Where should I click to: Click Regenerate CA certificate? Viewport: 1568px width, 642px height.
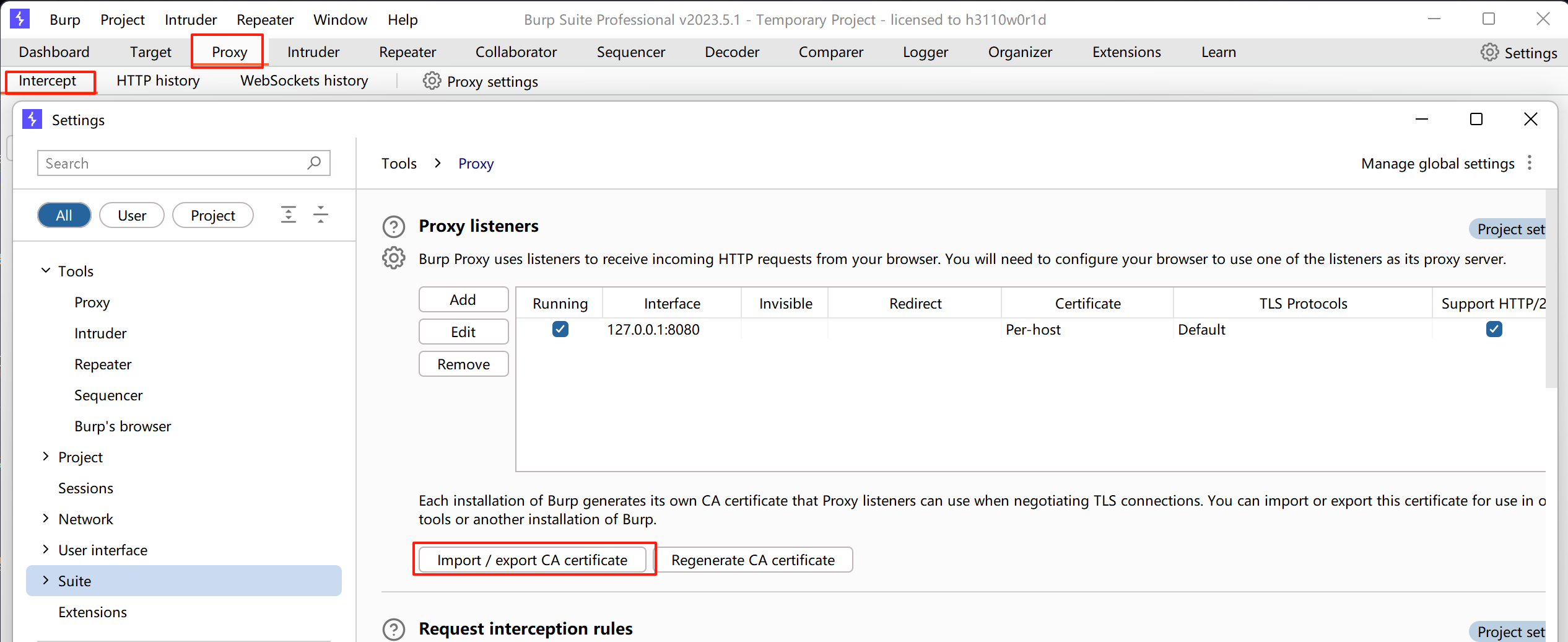753,560
